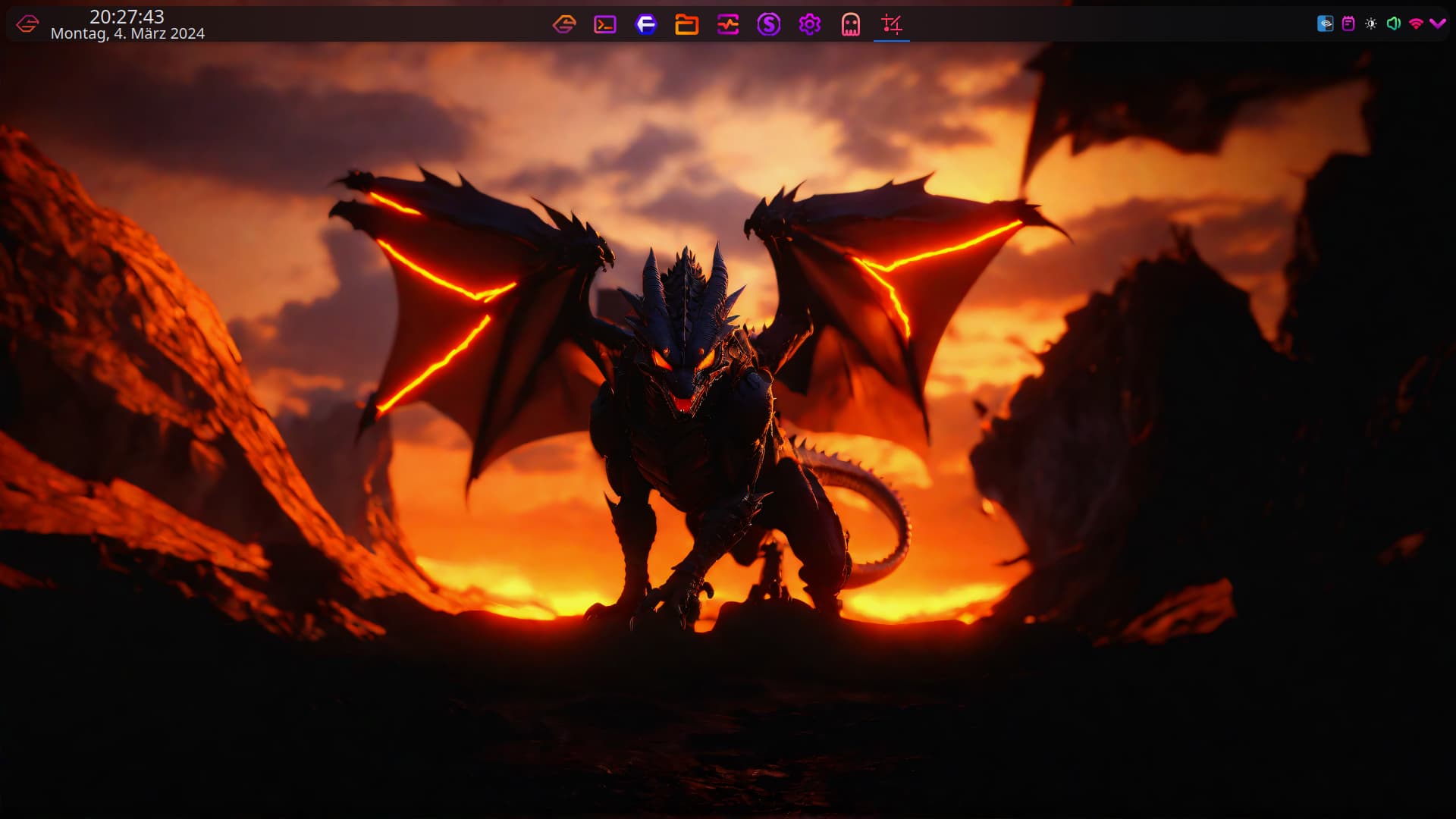Open system settings via the gear icon
The width and height of the screenshot is (1456, 819).
[x=810, y=24]
